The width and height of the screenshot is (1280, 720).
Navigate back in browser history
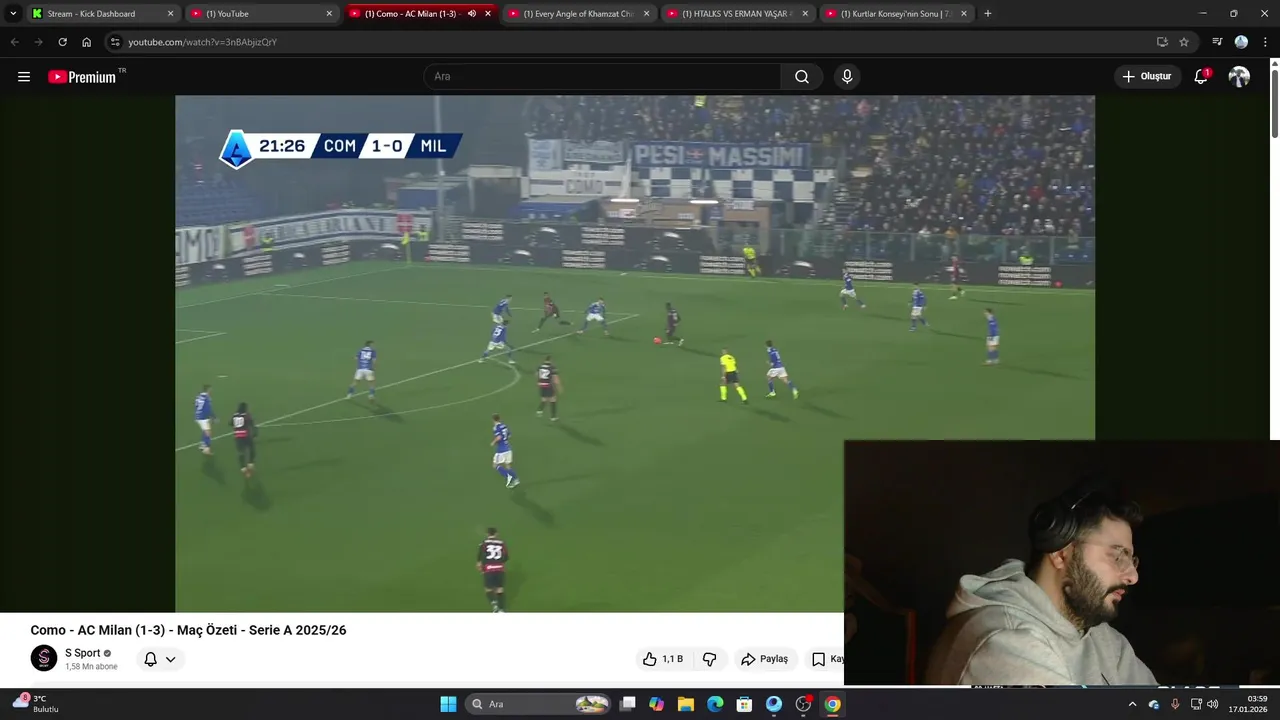[14, 42]
